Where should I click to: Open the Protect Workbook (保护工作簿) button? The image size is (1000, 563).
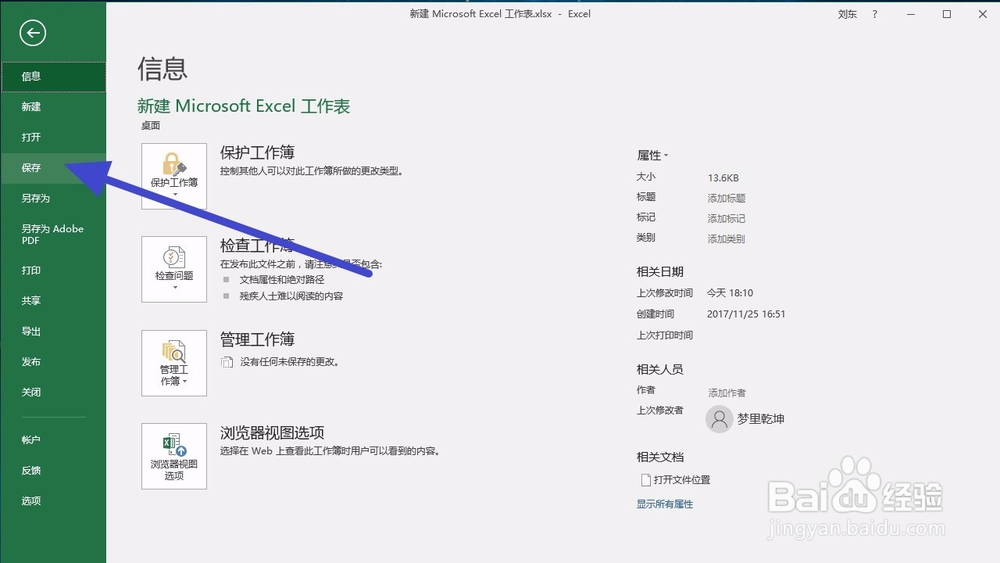(174, 176)
